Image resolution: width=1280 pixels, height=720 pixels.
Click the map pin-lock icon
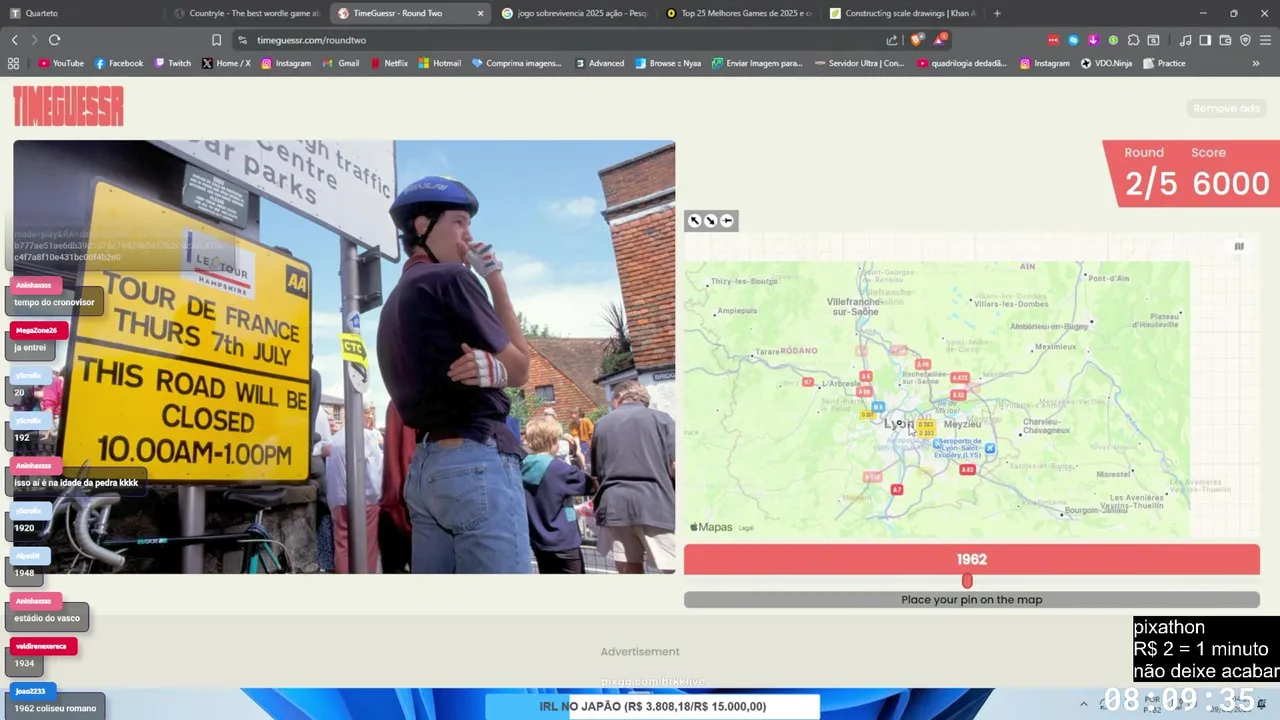(x=727, y=221)
